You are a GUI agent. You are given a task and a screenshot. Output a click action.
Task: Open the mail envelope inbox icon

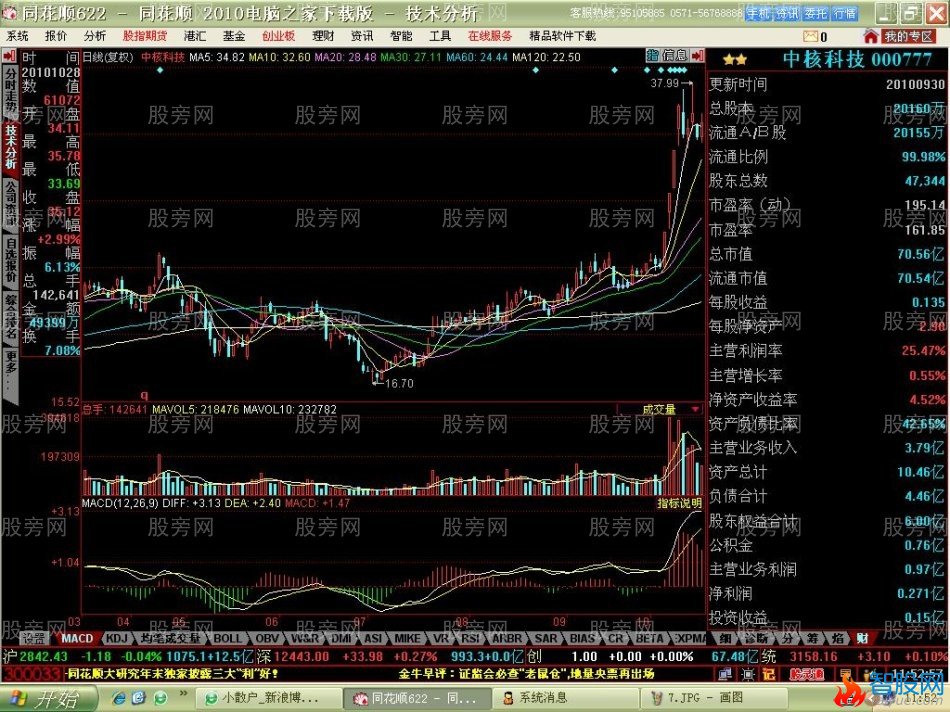pyautogui.click(x=811, y=37)
